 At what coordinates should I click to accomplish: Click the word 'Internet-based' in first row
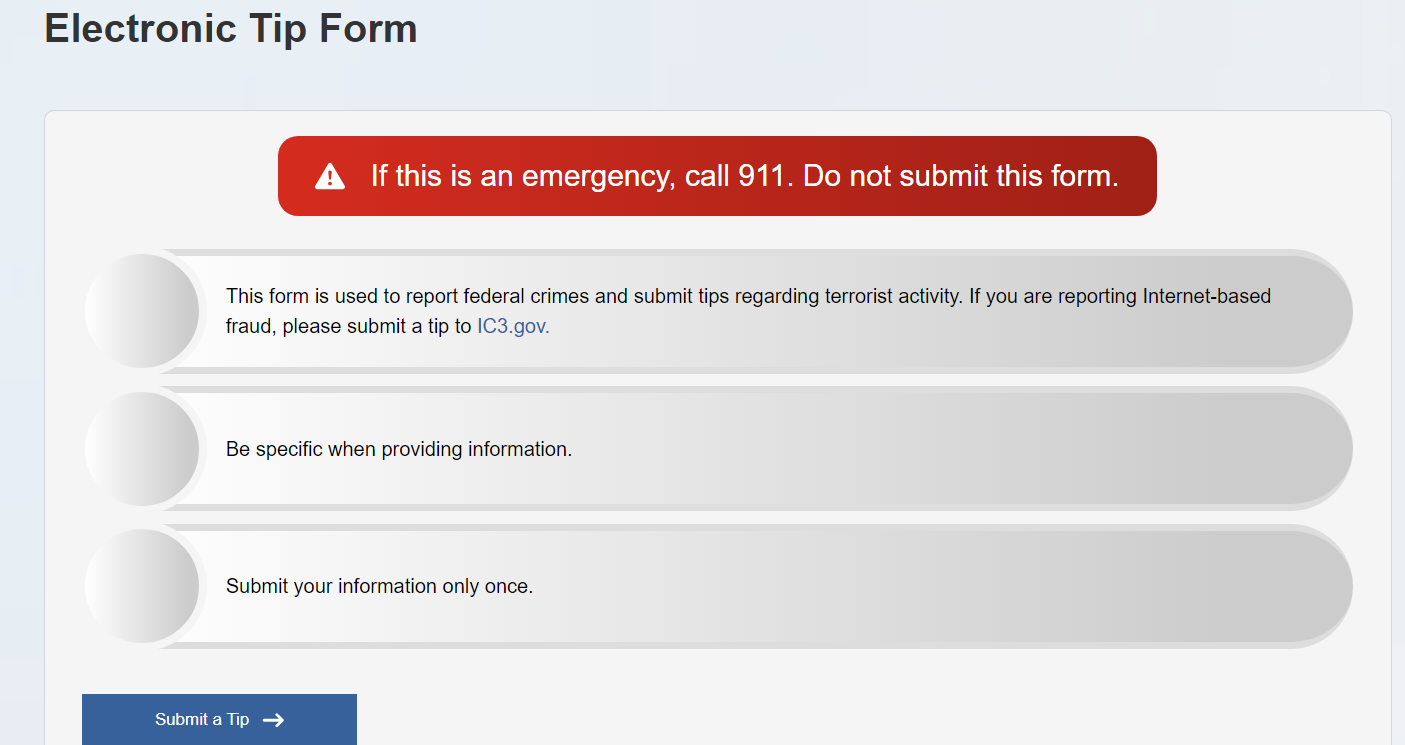pyautogui.click(x=1207, y=296)
